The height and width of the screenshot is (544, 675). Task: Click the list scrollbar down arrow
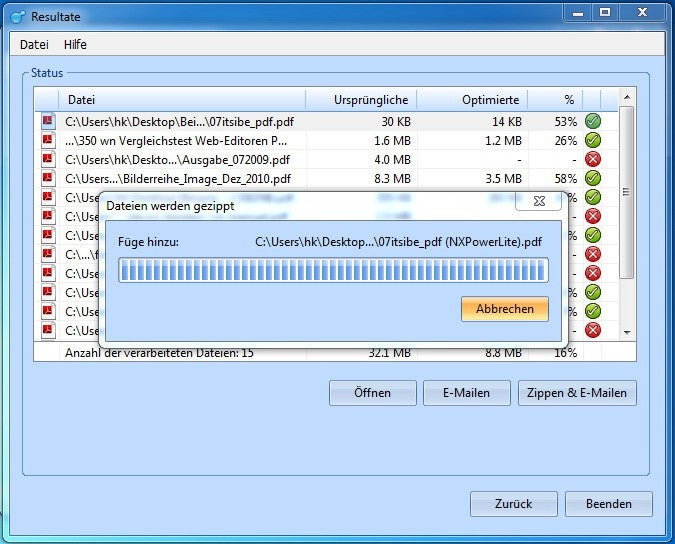click(x=627, y=333)
